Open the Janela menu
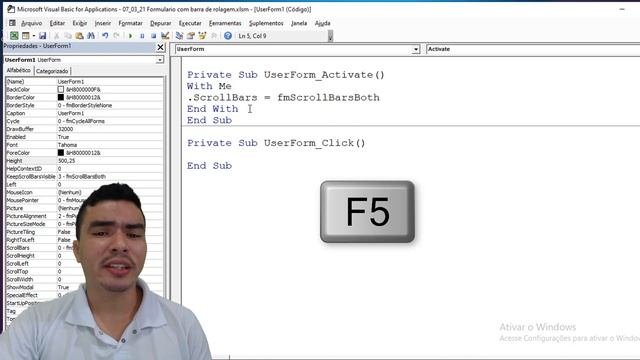This screenshot has width=640, height=360. pyautogui.click(x=299, y=23)
